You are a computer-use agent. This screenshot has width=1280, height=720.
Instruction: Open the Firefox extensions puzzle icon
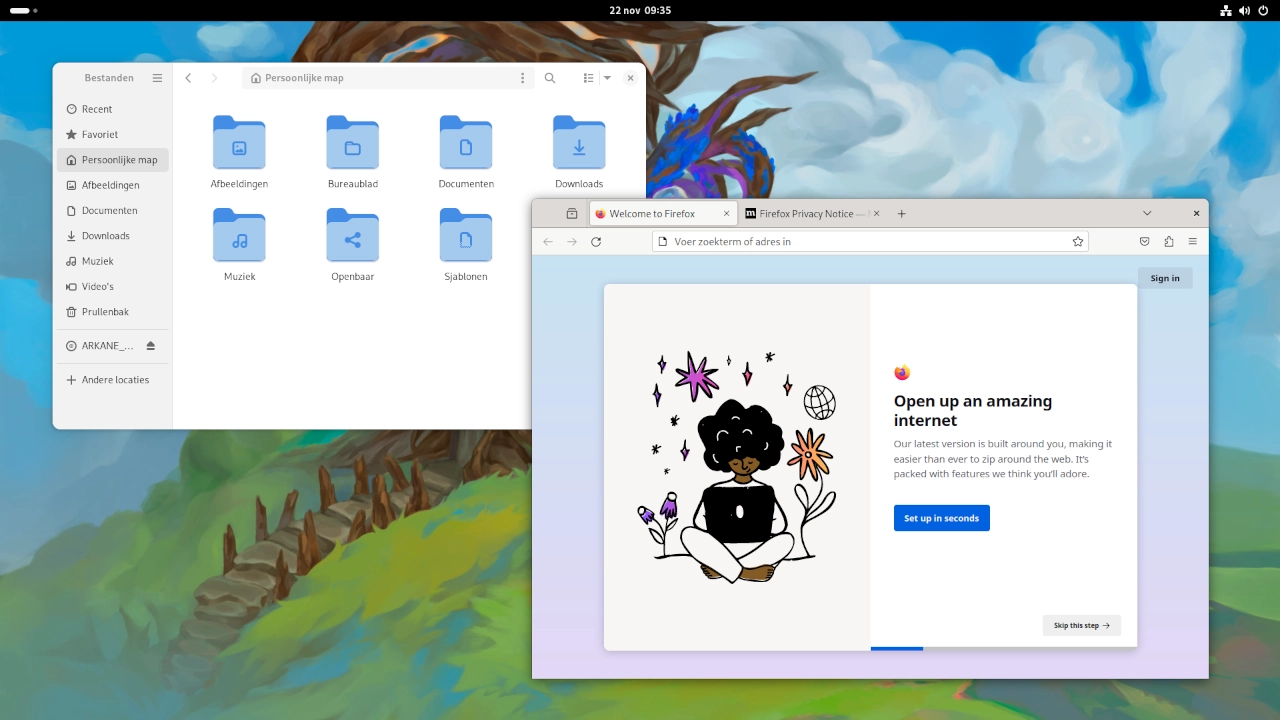[x=1169, y=242]
